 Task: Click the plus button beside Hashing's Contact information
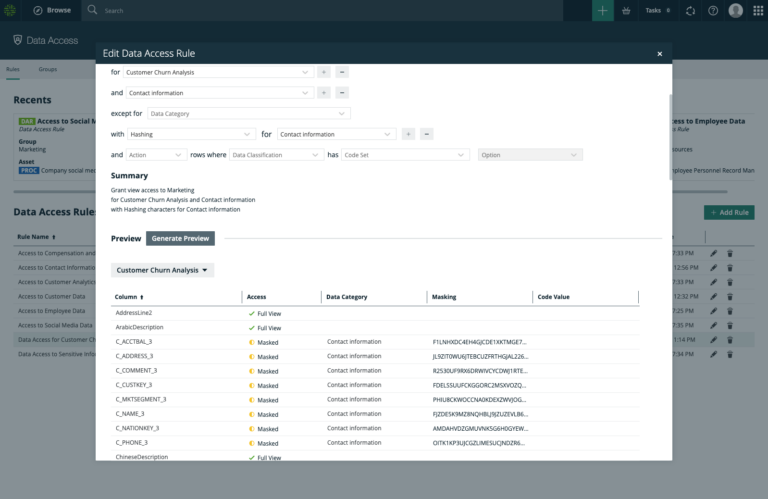coord(408,134)
